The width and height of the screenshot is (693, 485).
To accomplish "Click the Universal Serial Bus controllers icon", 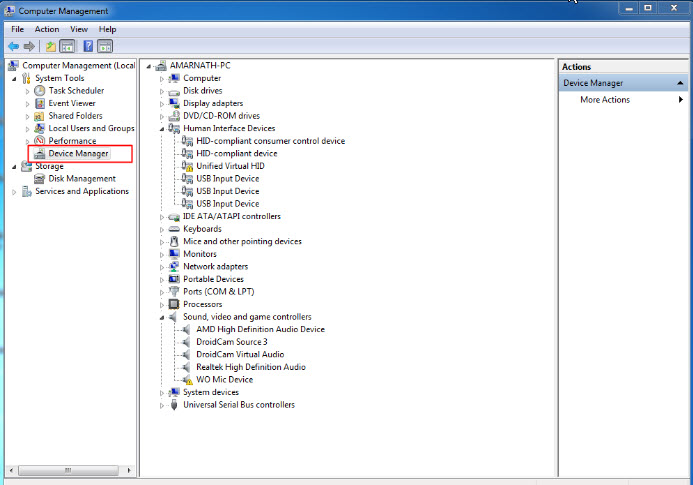I will [x=174, y=405].
